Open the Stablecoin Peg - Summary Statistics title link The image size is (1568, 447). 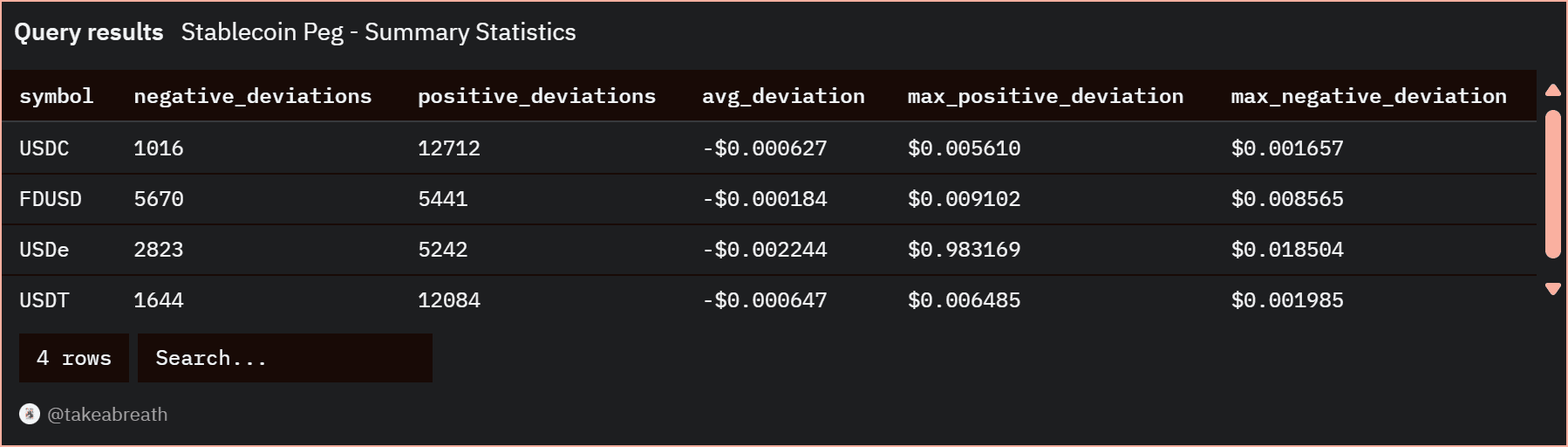tap(378, 32)
